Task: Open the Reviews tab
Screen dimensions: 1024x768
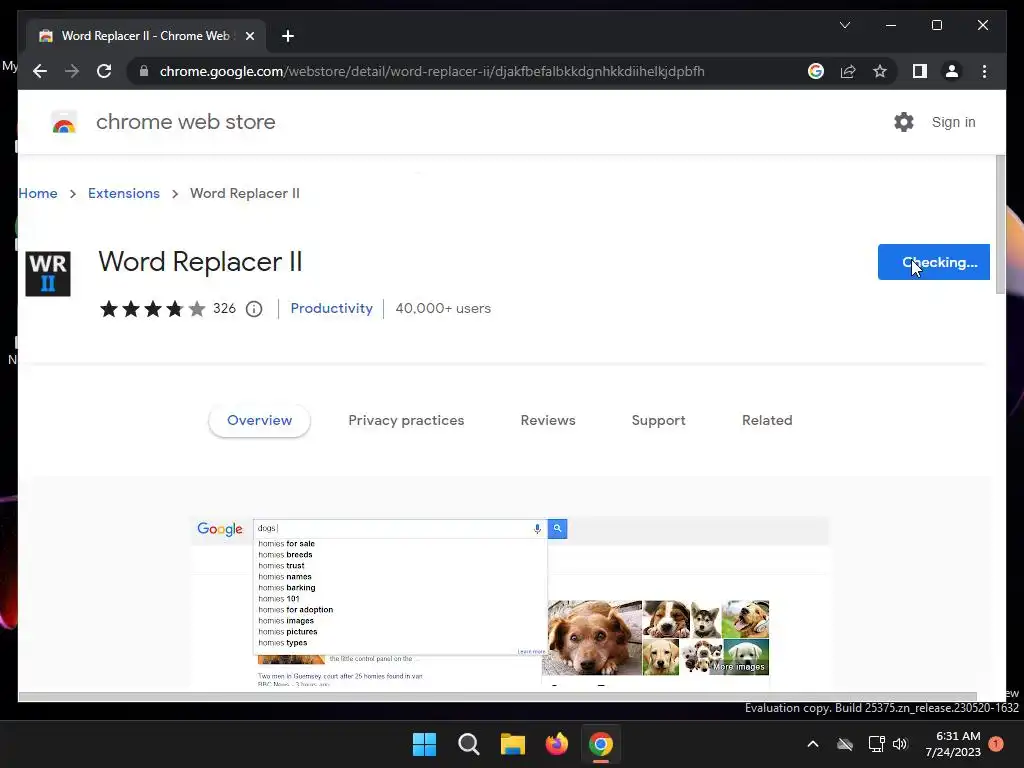Action: point(548,420)
